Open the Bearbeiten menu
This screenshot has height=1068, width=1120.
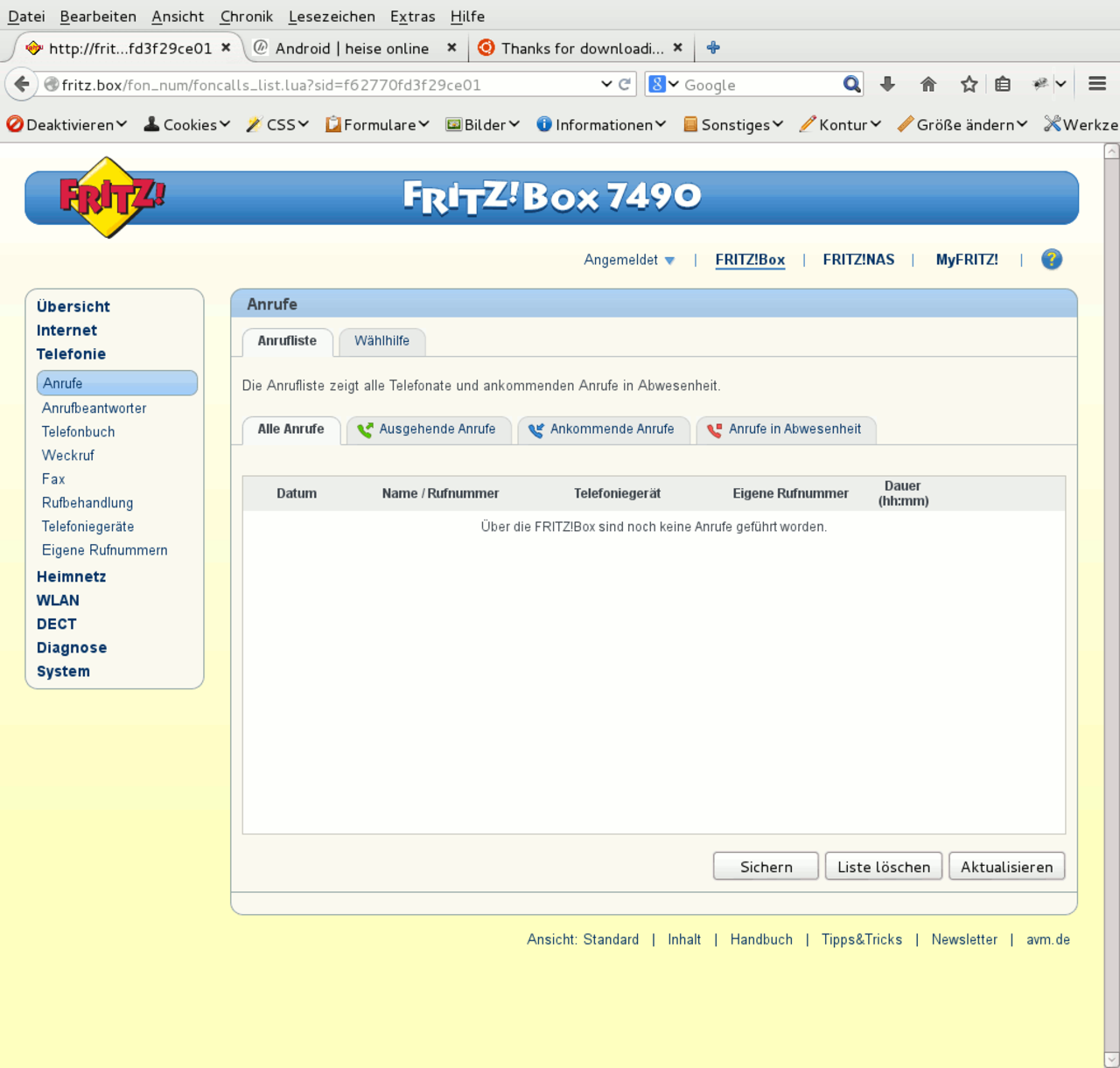pyautogui.click(x=98, y=16)
